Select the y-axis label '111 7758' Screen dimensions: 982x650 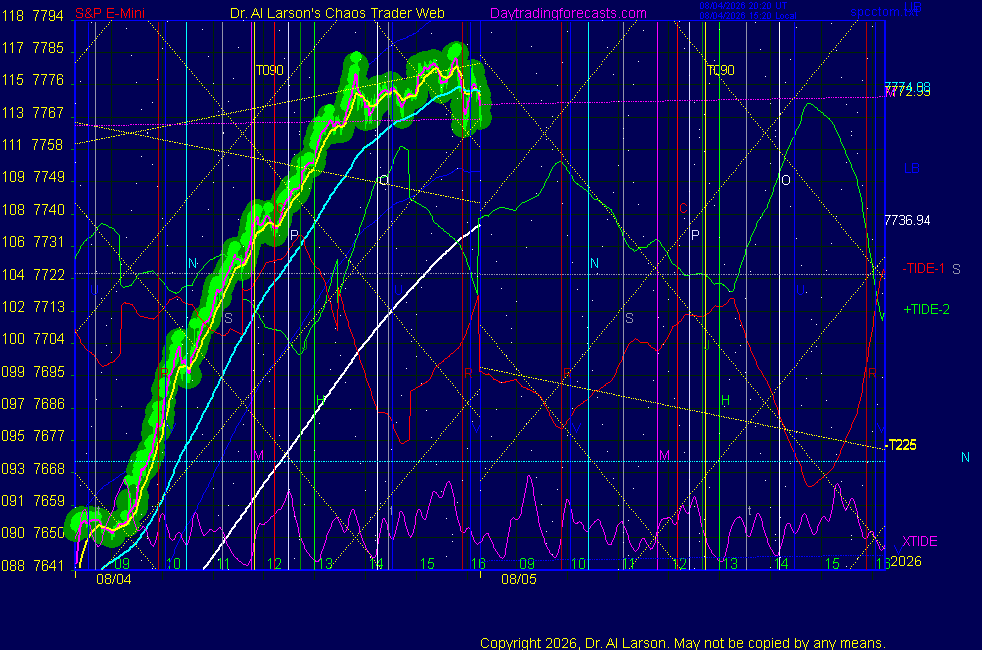coord(32,145)
